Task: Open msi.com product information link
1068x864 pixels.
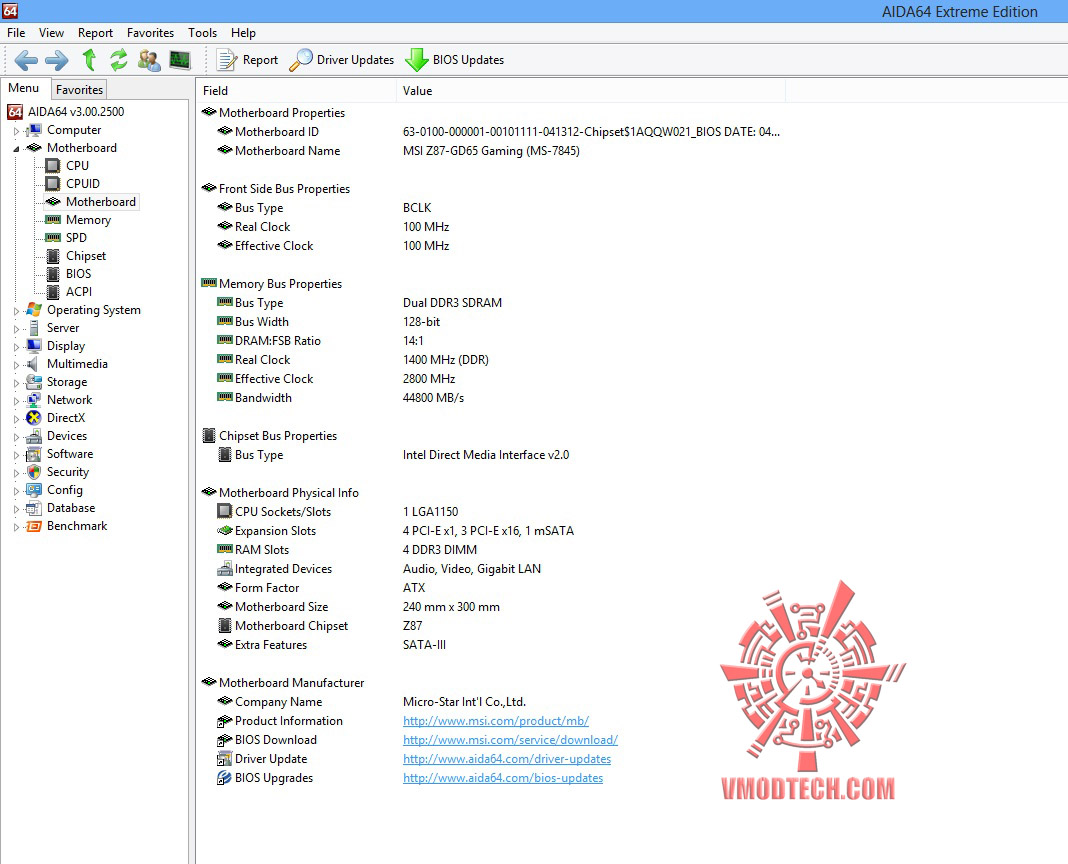Action: (x=496, y=721)
